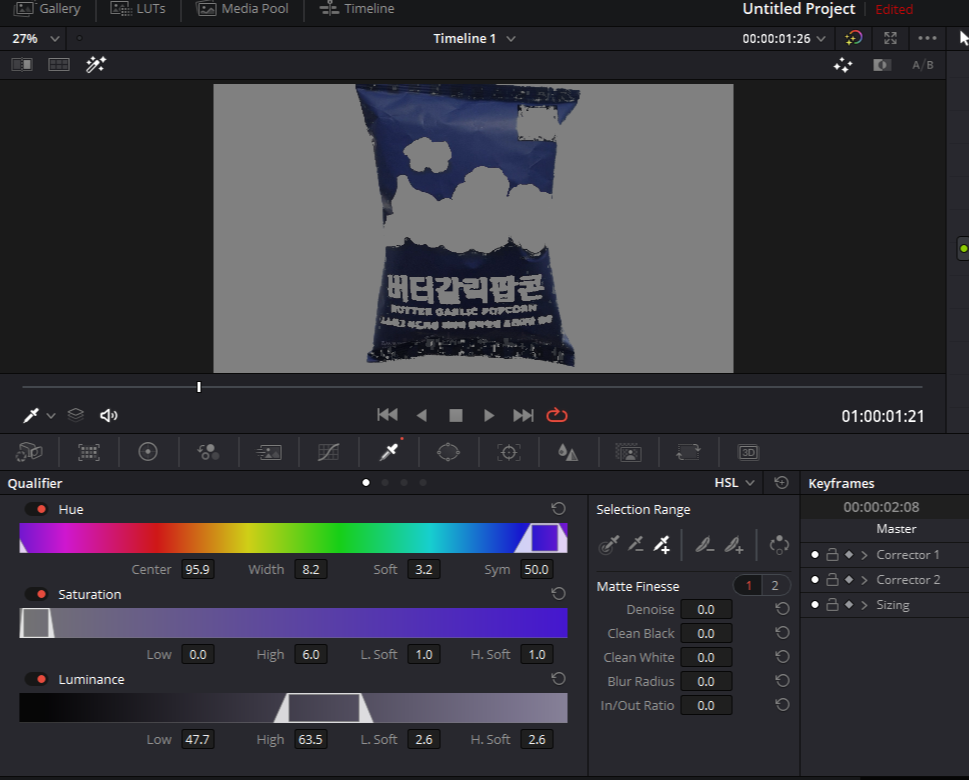The image size is (969, 780).
Task: Select the viewer qualifier picker tool
Action: point(31,415)
